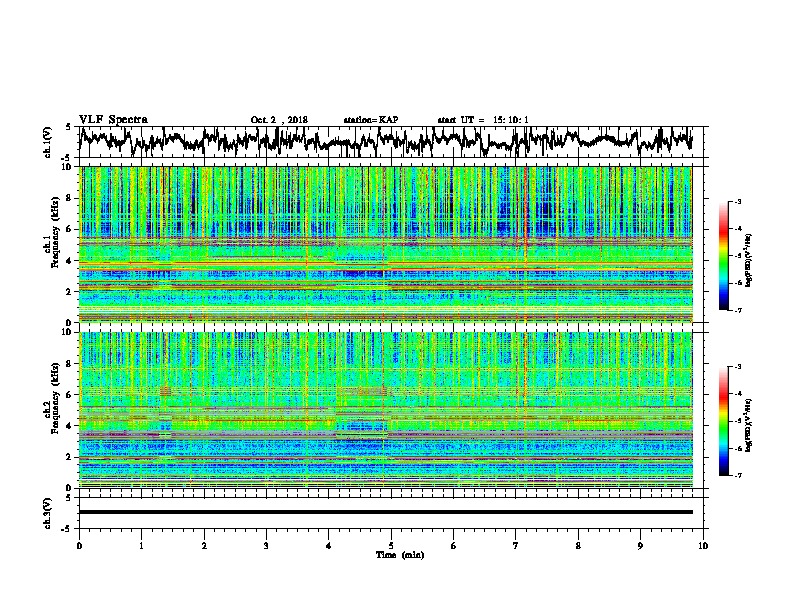The width and height of the screenshot is (792, 612).
Task: Click time axis tick label '2'
Action: [204, 546]
